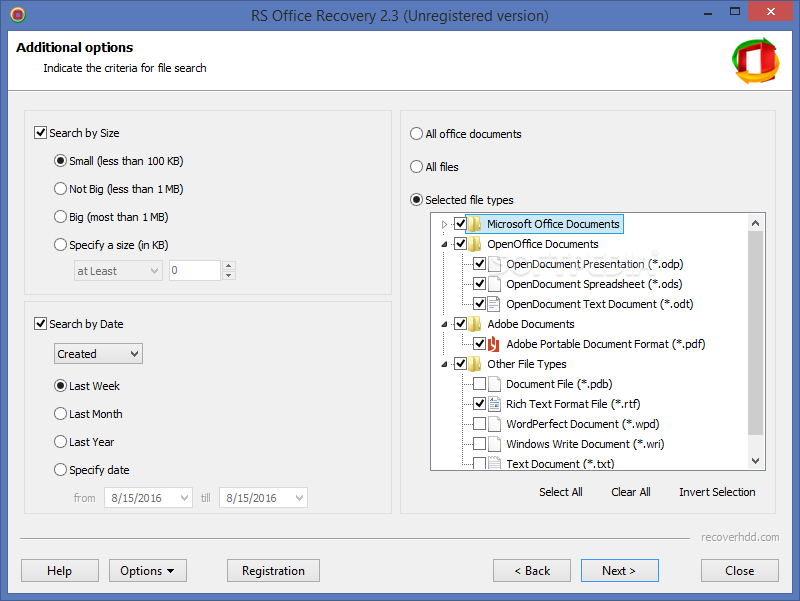Uncheck Rich Text Format File checkbox
Viewport: 800px width, 601px height.
point(479,404)
